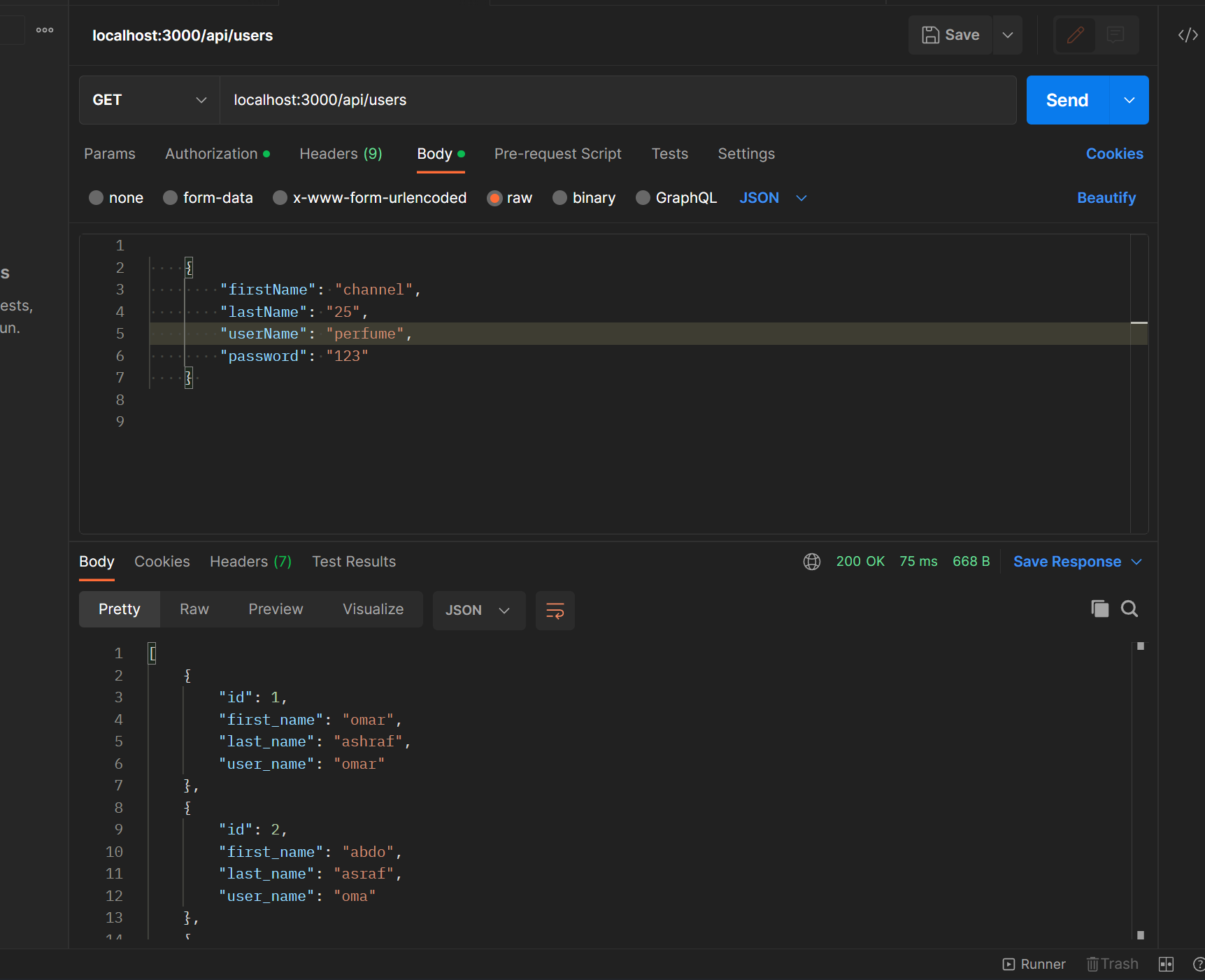1205x980 pixels.
Task: Open the code snippet panel
Action: pyautogui.click(x=1187, y=35)
